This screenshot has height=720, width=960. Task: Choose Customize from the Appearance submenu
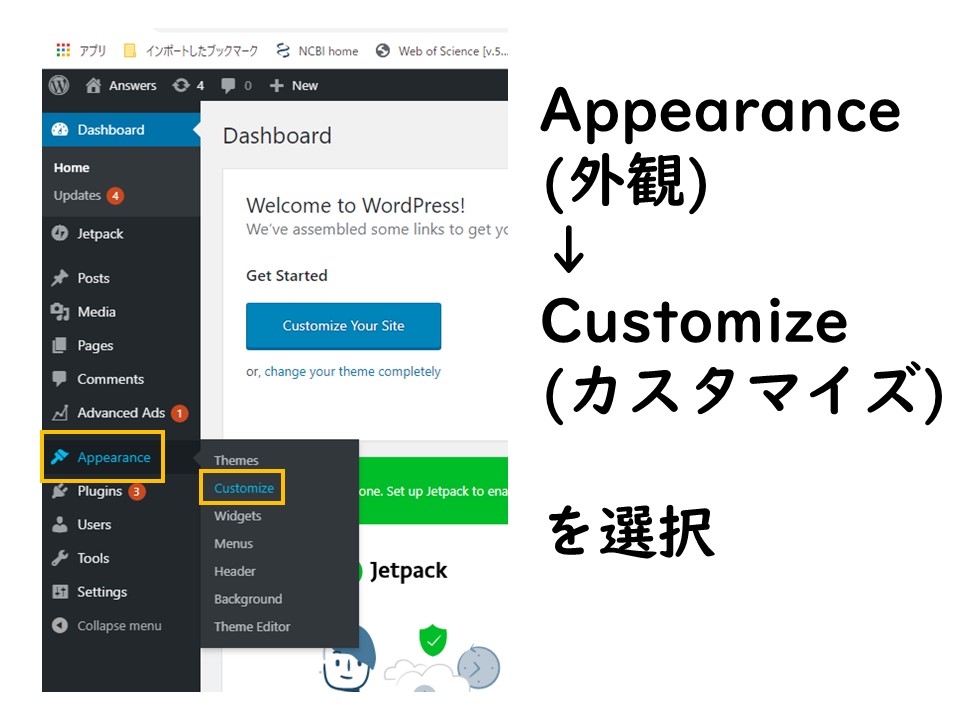click(x=244, y=488)
